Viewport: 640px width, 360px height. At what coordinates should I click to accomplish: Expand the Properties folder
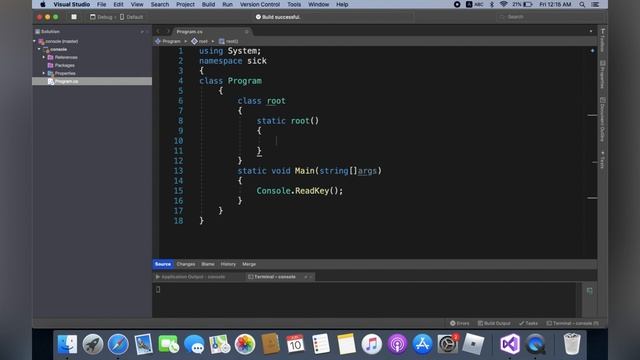click(x=44, y=73)
